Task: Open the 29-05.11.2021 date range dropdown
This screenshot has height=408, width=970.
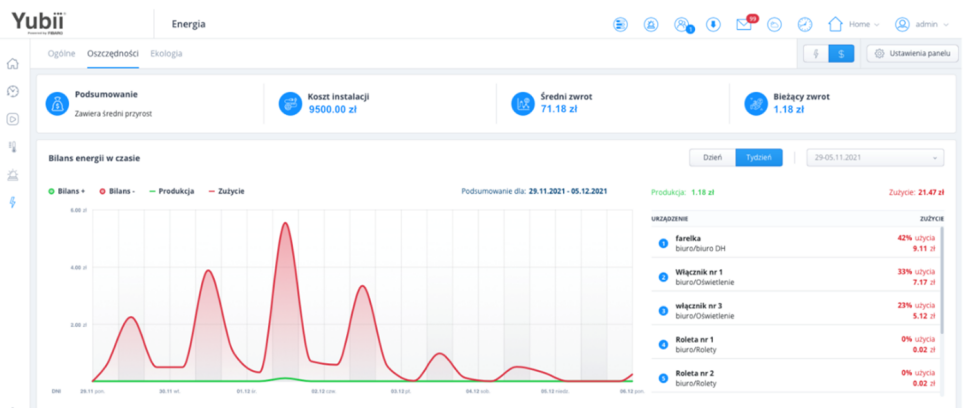Action: tap(877, 158)
